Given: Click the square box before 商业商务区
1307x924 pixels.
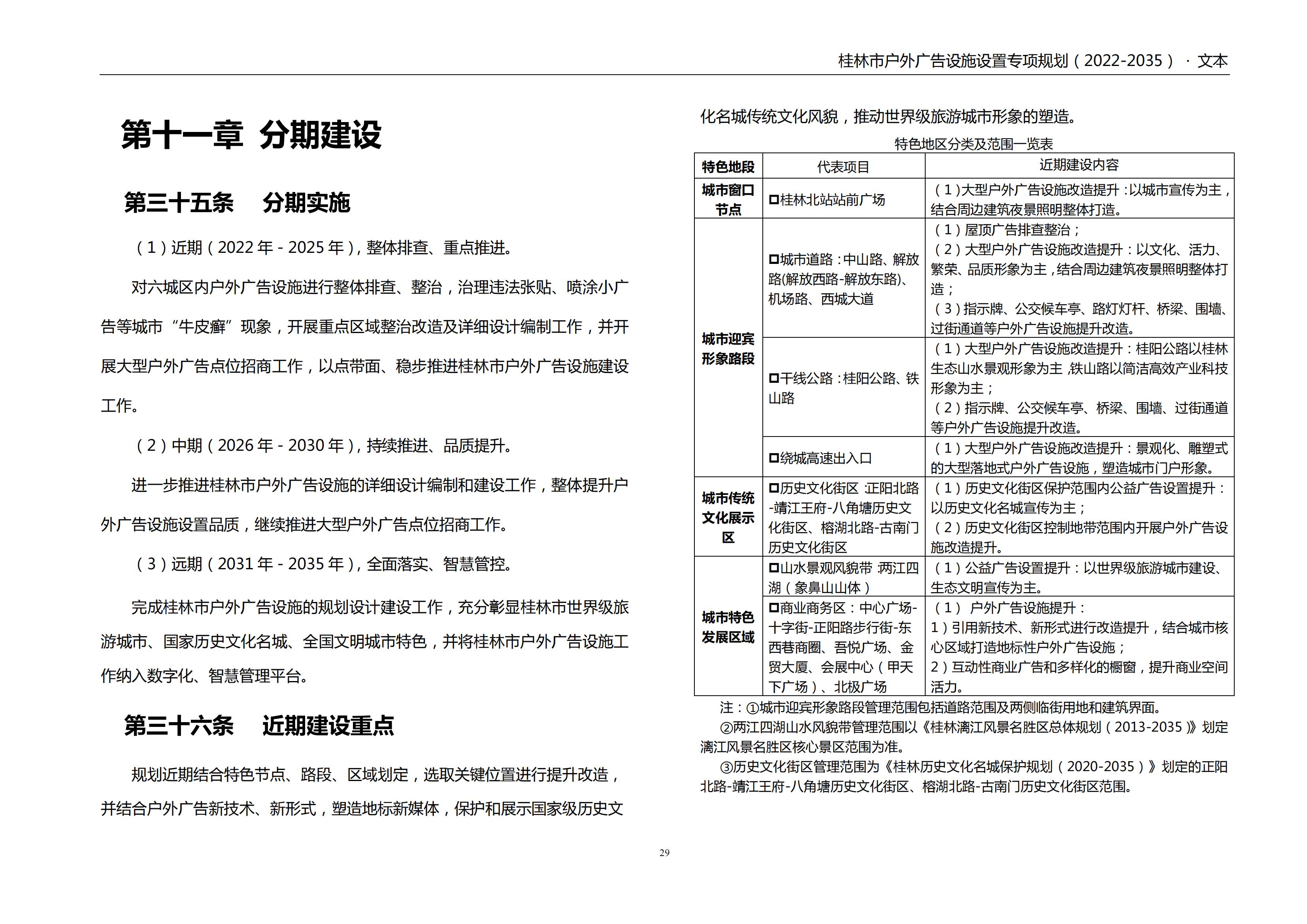Looking at the screenshot, I should click(x=773, y=608).
